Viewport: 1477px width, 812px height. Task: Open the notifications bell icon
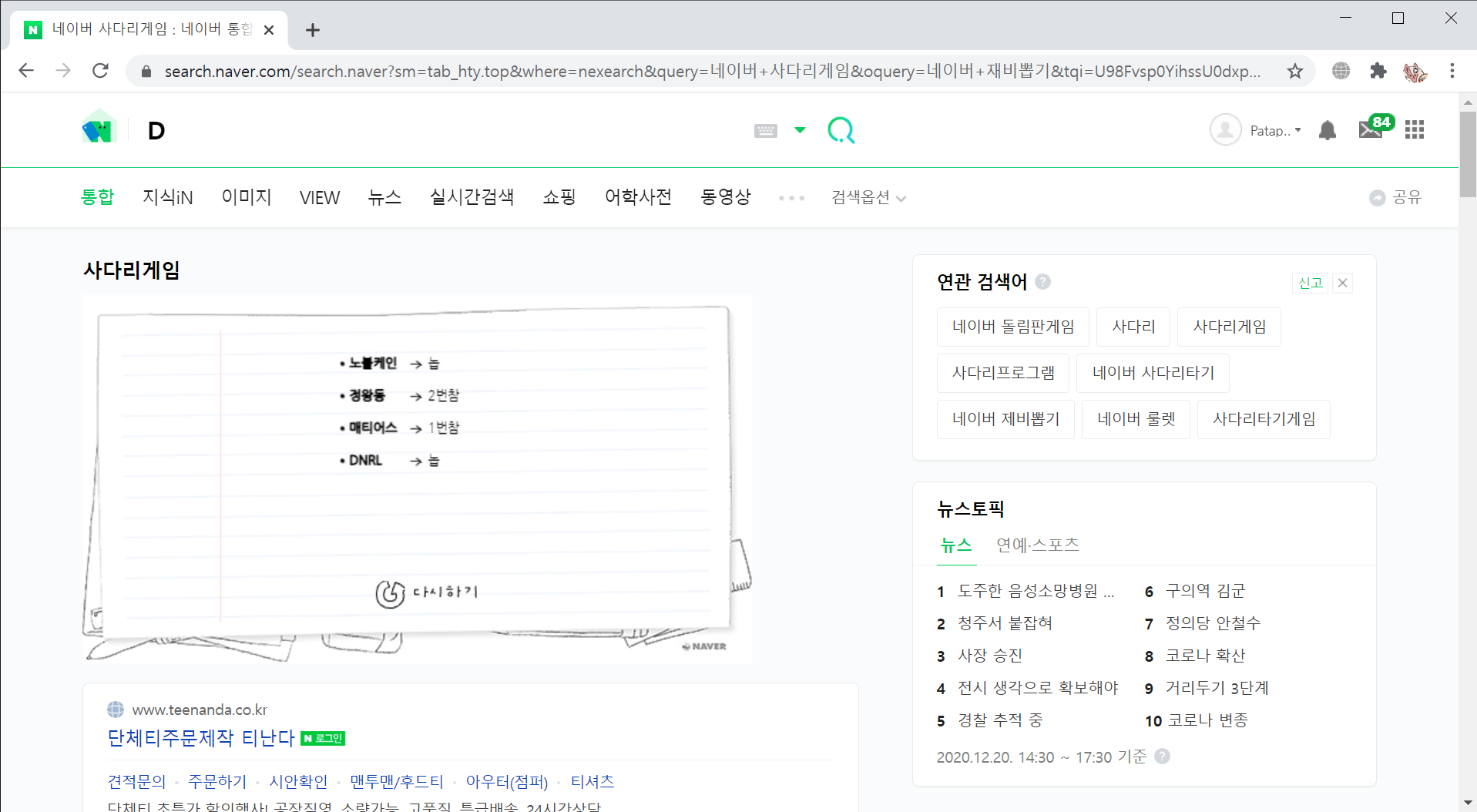point(1327,130)
